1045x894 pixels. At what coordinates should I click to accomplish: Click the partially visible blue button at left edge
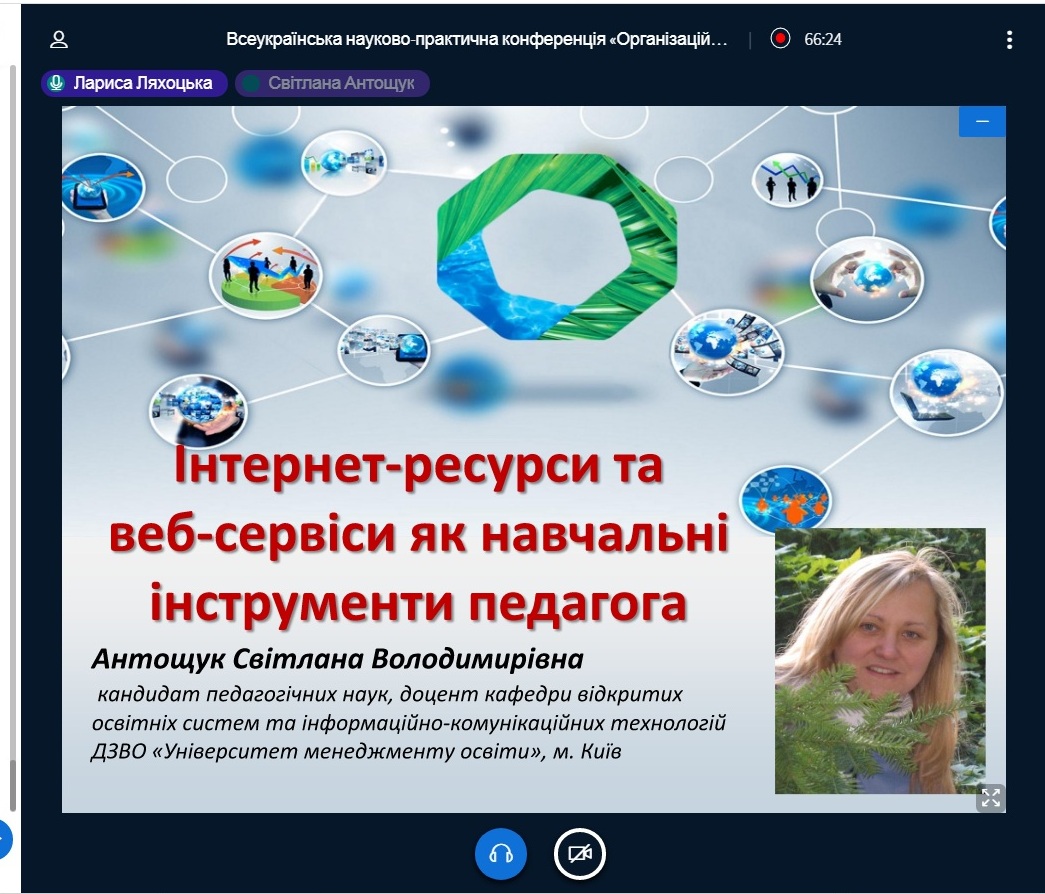(4, 839)
